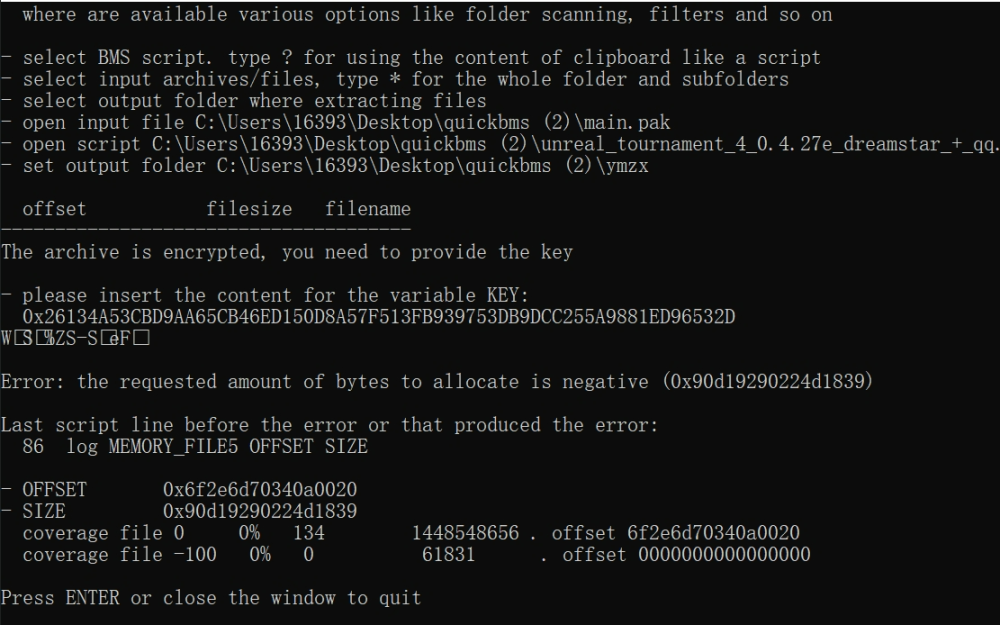
Task: Click the garbled characters line below the key
Action: [75, 339]
